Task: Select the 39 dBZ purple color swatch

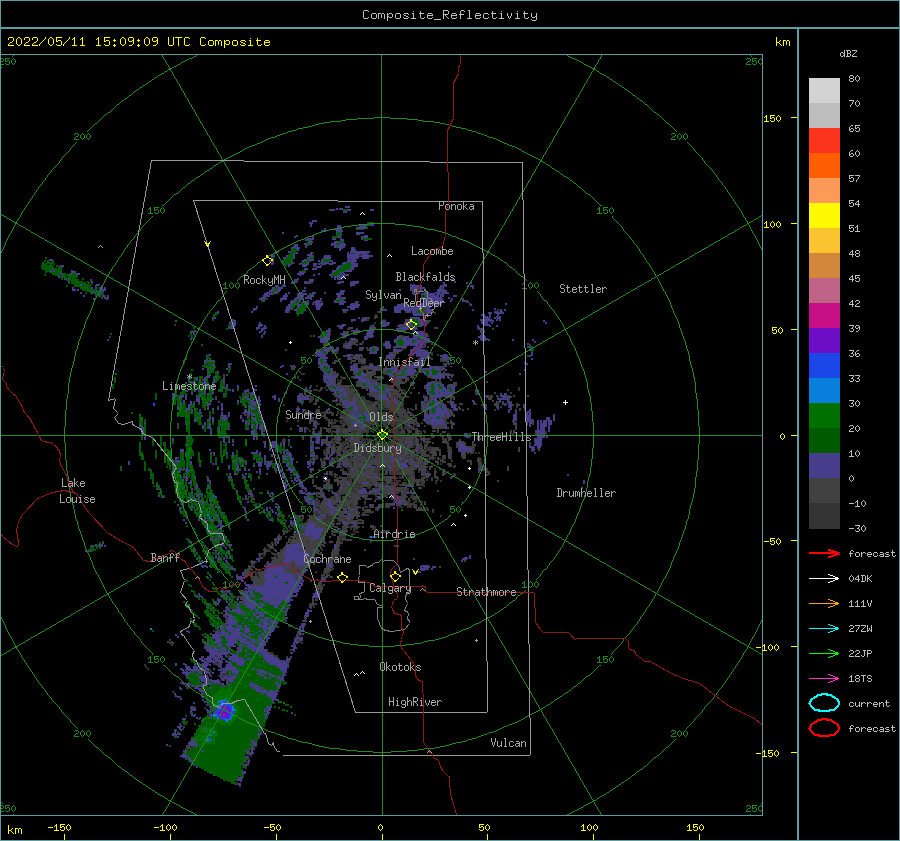Action: pyautogui.click(x=824, y=340)
